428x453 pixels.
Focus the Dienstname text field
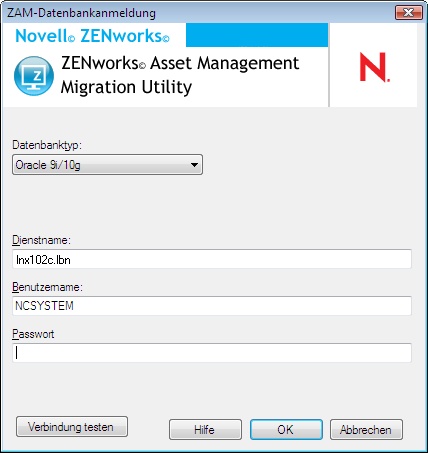coord(212,259)
